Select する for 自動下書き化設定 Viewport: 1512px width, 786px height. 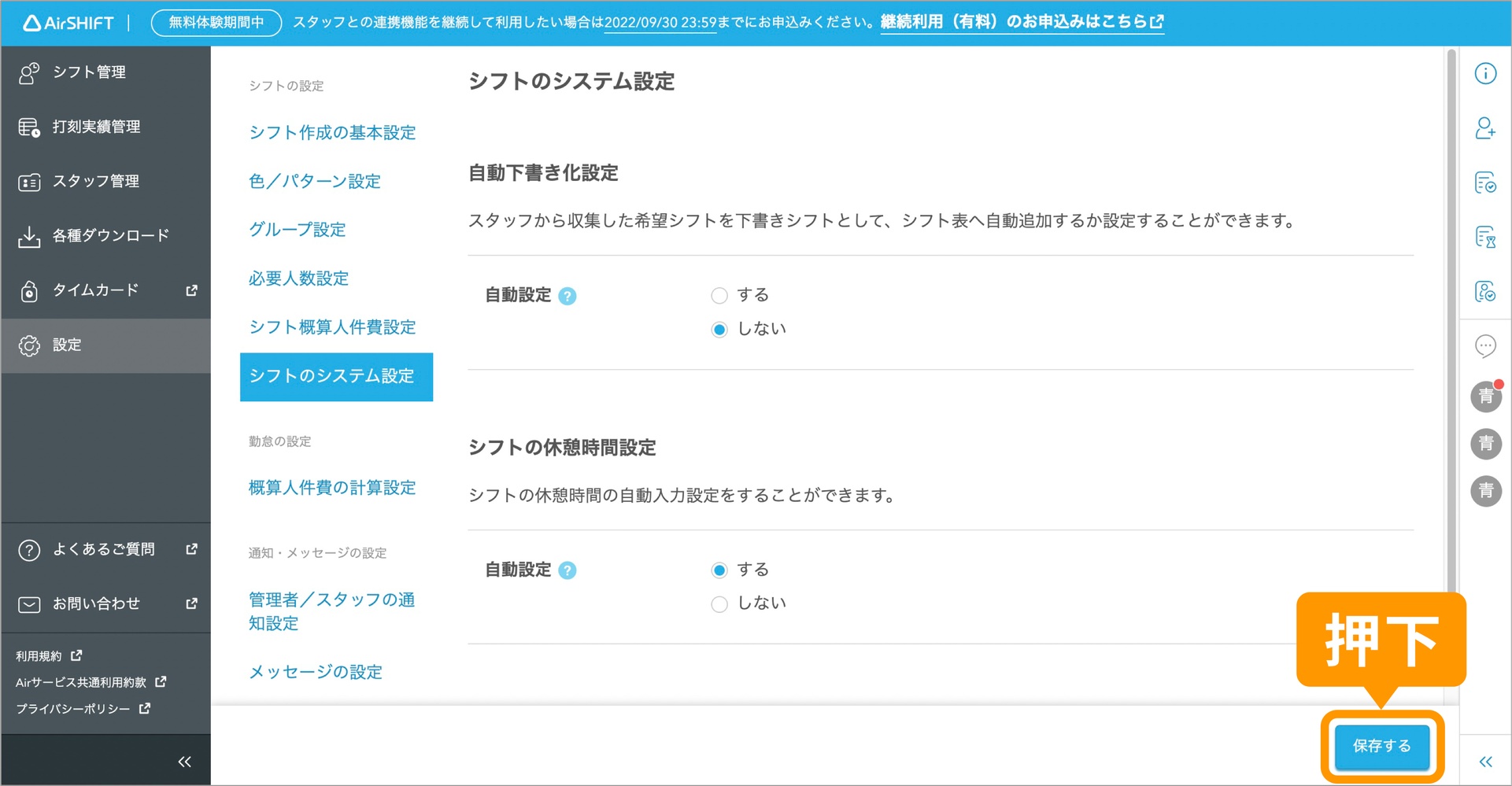(x=719, y=295)
